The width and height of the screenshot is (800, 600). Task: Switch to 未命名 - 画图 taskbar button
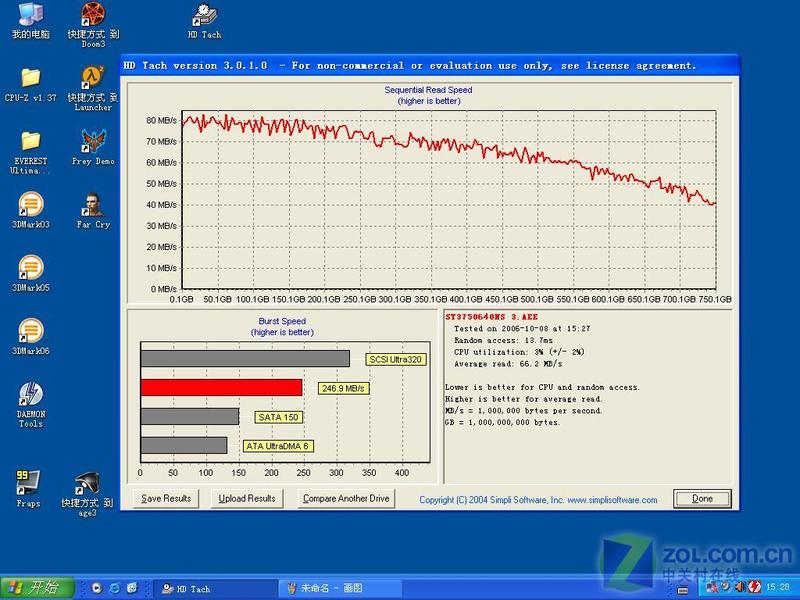340,589
